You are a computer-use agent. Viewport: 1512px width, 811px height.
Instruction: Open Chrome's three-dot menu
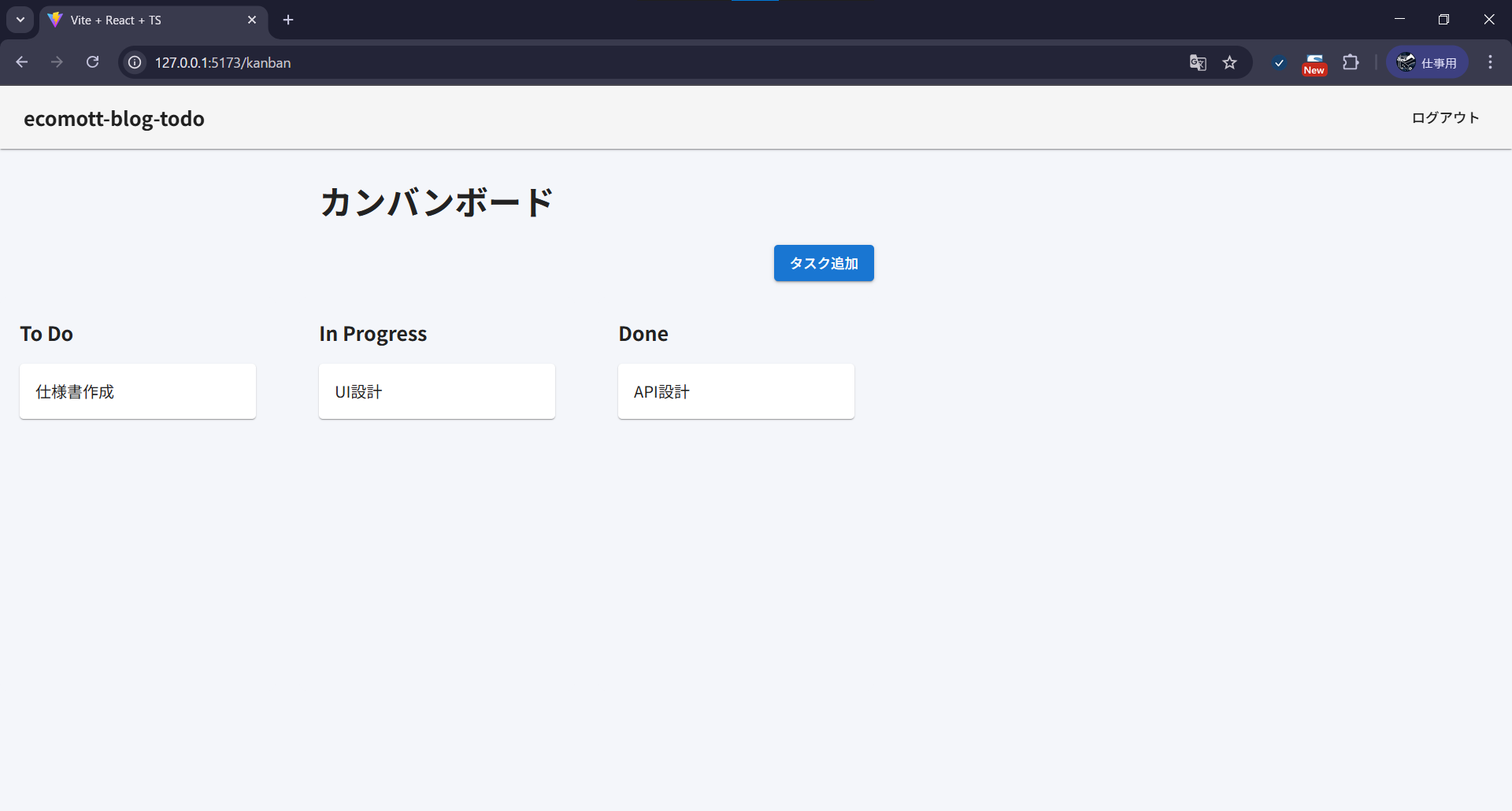pos(1490,62)
